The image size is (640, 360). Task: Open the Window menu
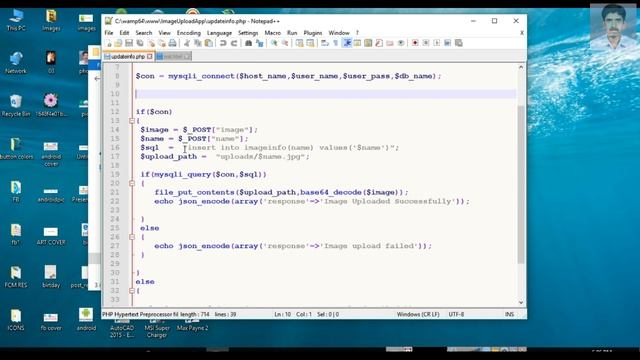point(339,33)
